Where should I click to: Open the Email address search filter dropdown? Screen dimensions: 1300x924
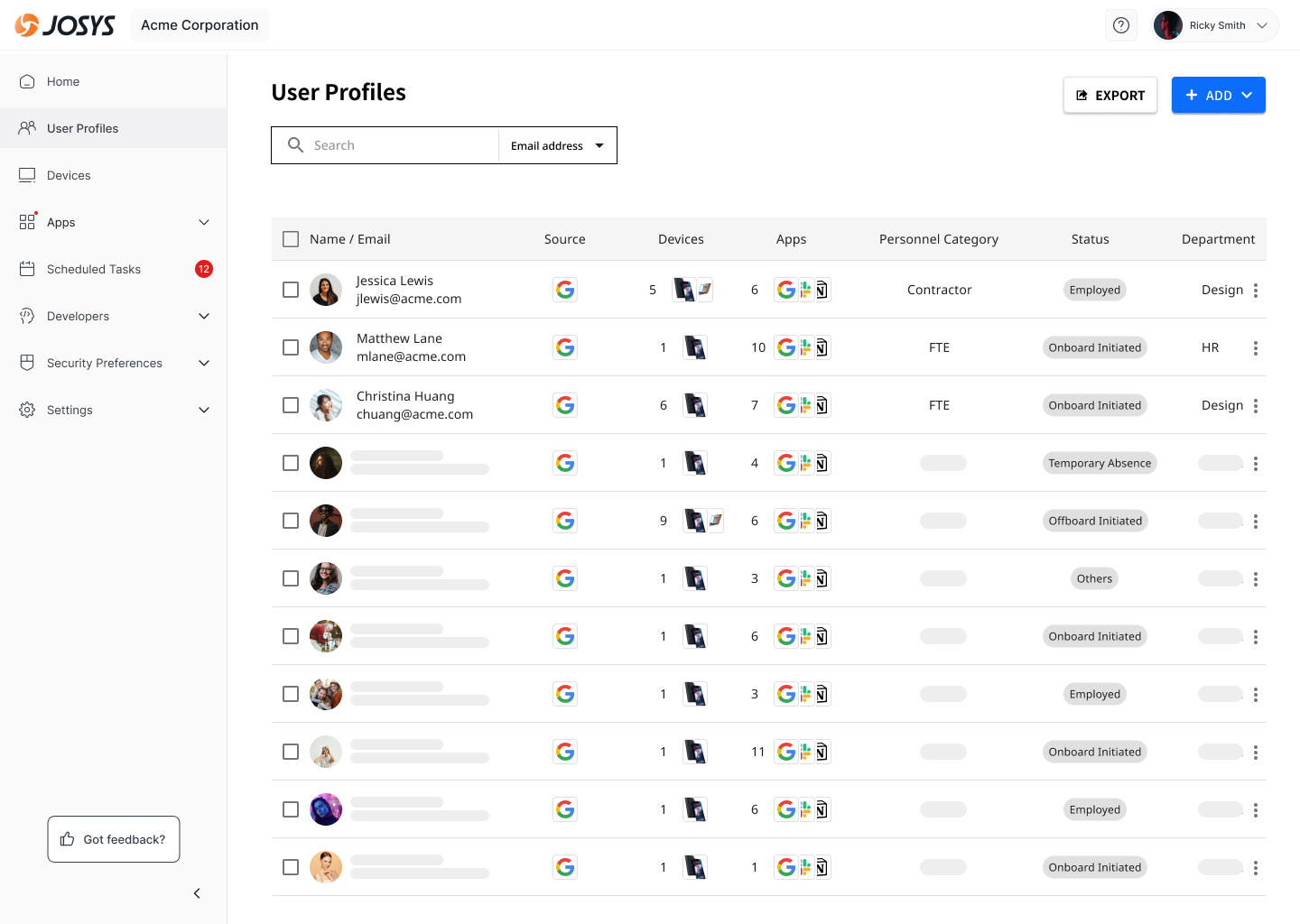coord(557,145)
